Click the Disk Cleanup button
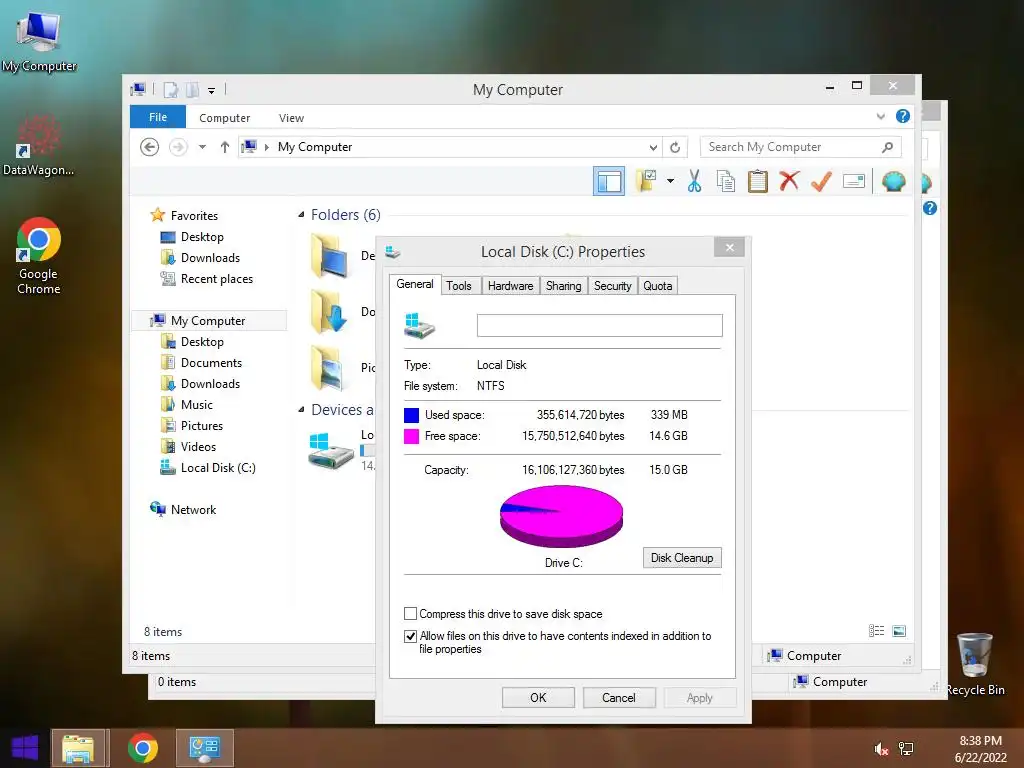Screen dimensions: 1024x768 click(x=682, y=558)
